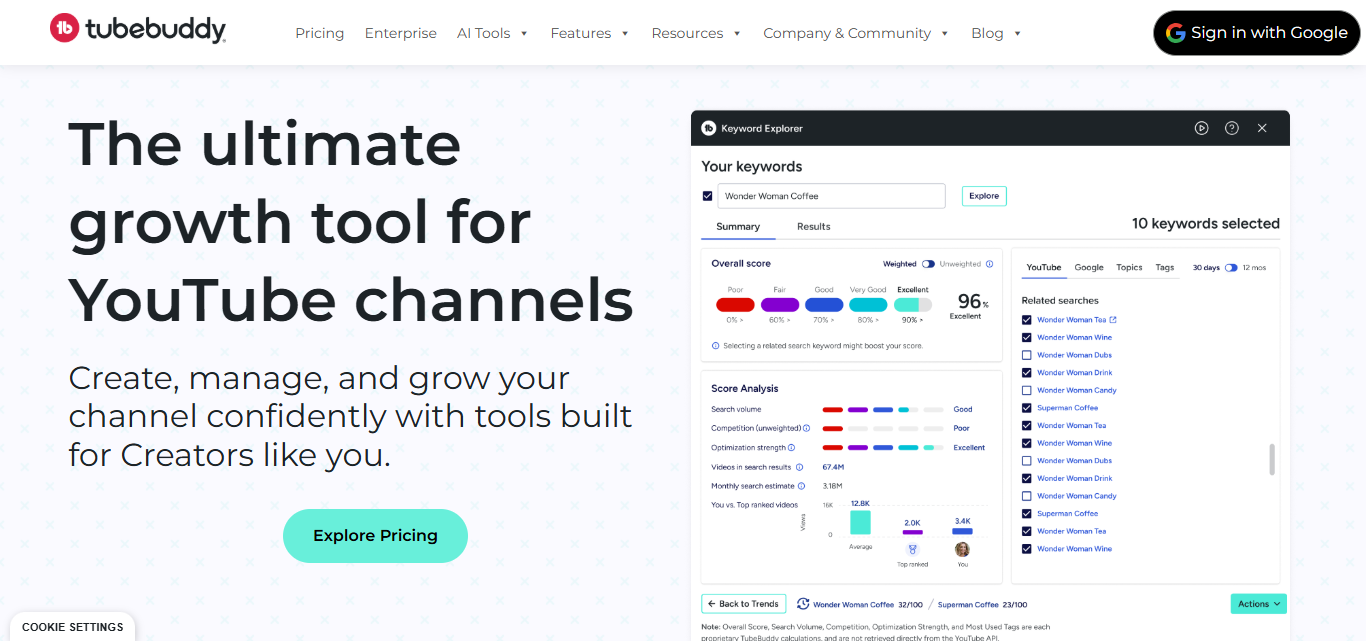Click the Explore button next to keyword field
Image resolution: width=1366 pixels, height=641 pixels.
coord(984,196)
